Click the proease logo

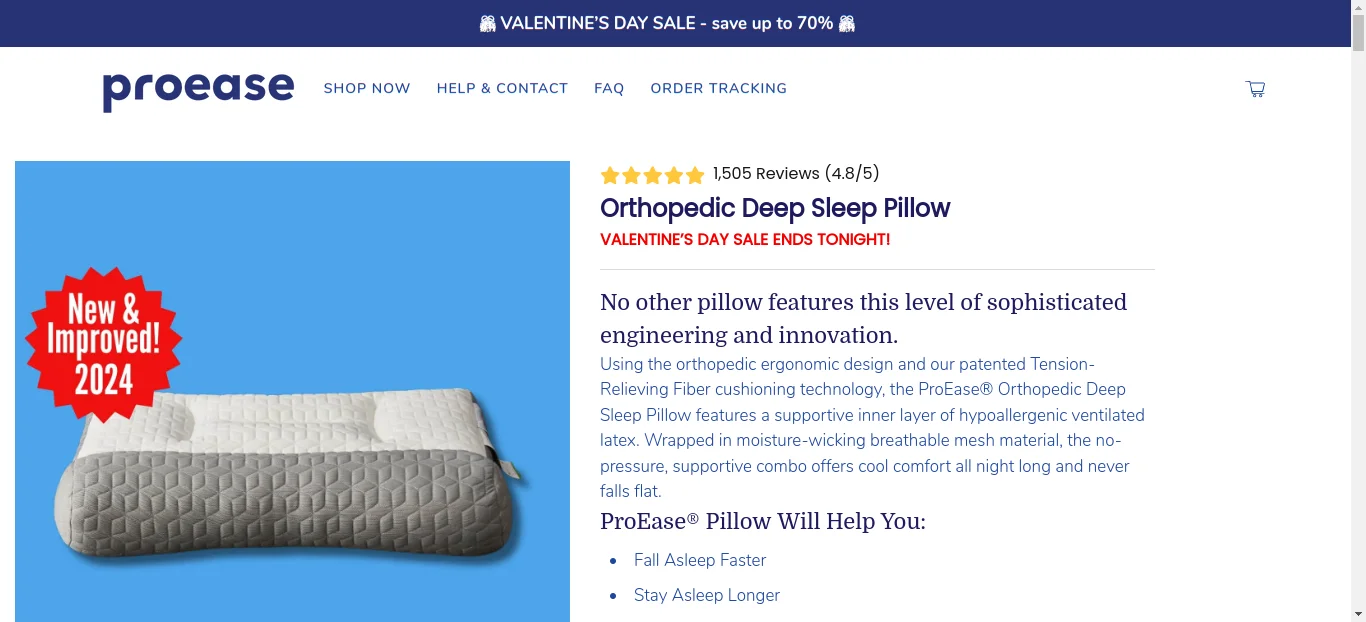click(x=197, y=91)
